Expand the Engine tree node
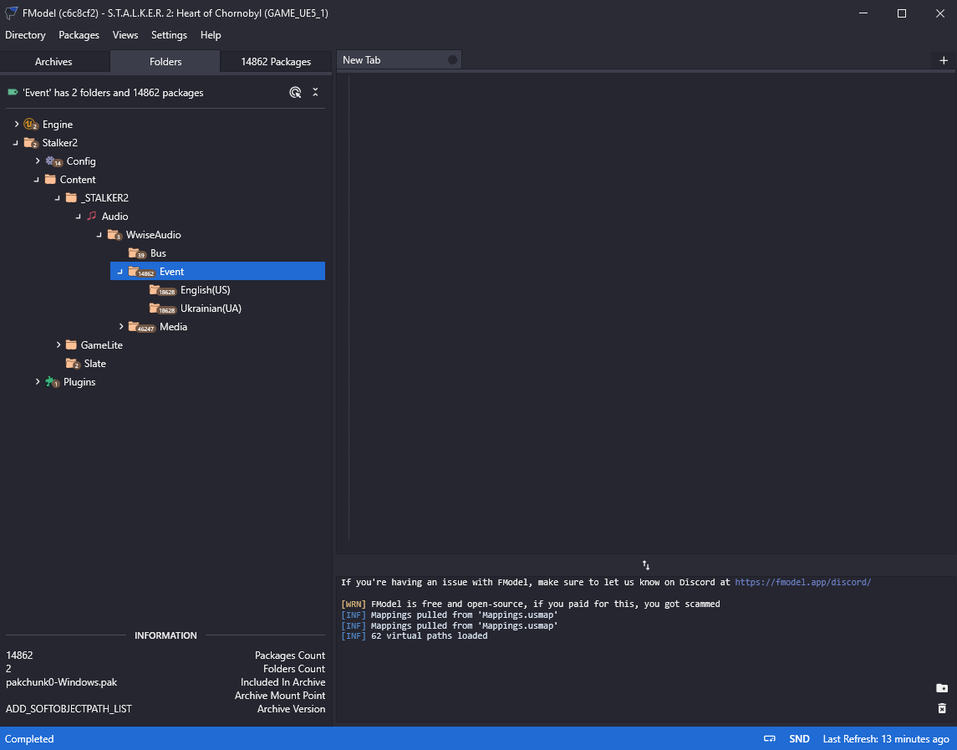This screenshot has height=750, width=957. click(x=16, y=124)
